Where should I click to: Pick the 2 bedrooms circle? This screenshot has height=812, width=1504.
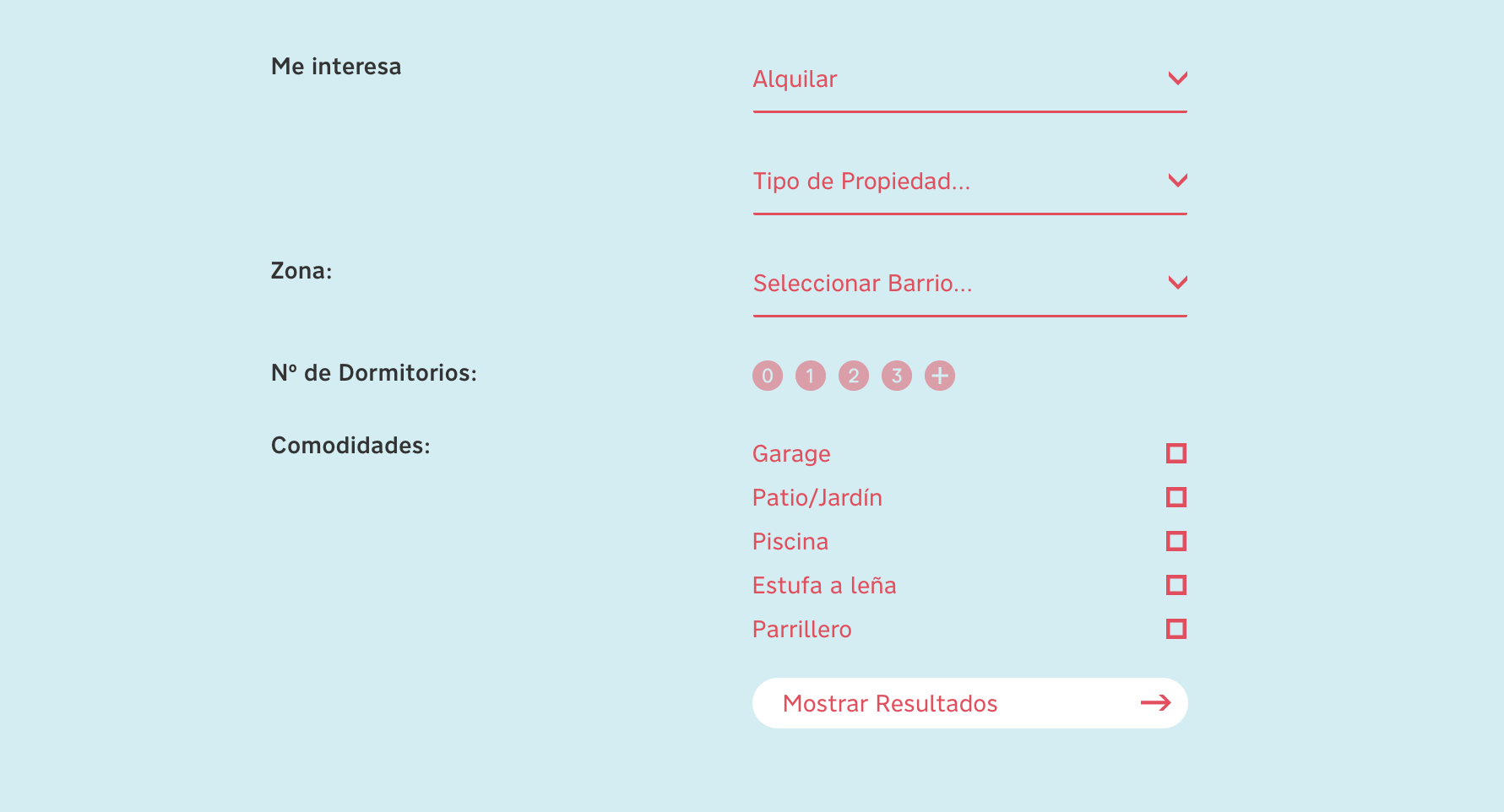click(853, 376)
